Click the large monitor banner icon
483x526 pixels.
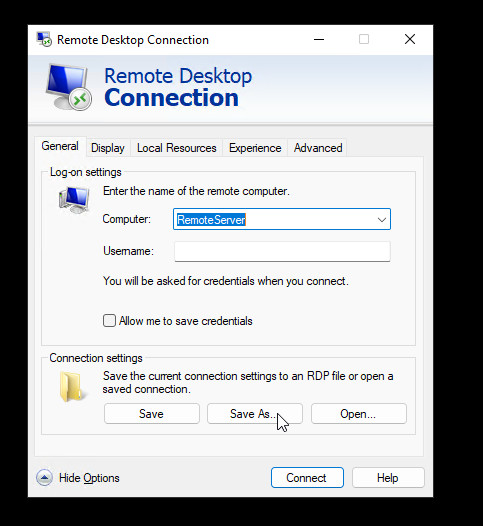click(x=69, y=87)
